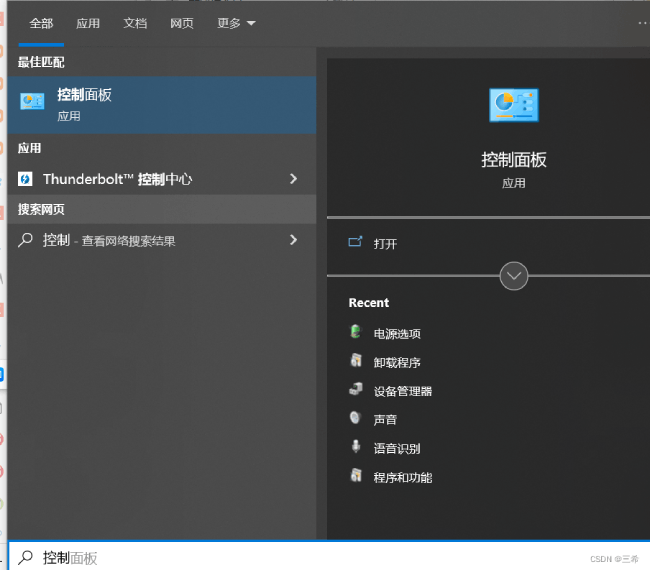Expand the 控制 web search arrow
The height and width of the screenshot is (570, 650).
293,240
